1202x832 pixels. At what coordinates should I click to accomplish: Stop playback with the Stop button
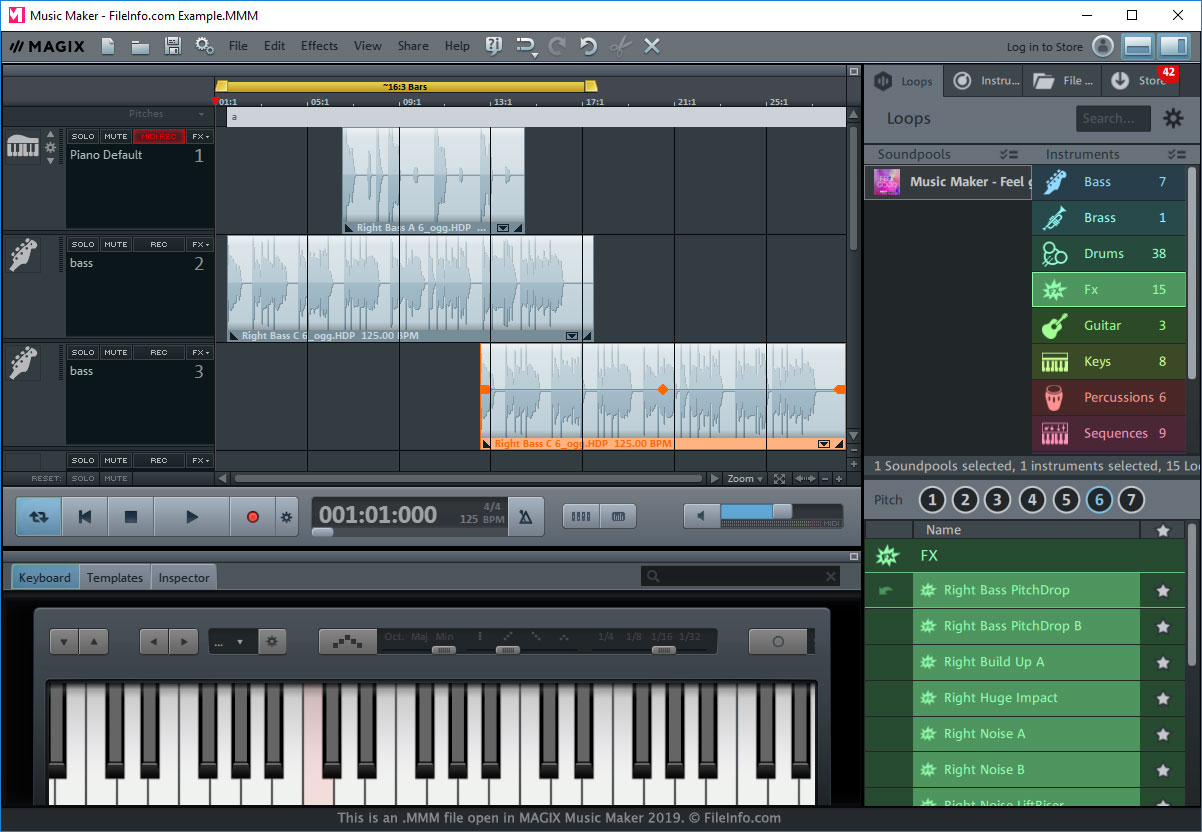[130, 517]
